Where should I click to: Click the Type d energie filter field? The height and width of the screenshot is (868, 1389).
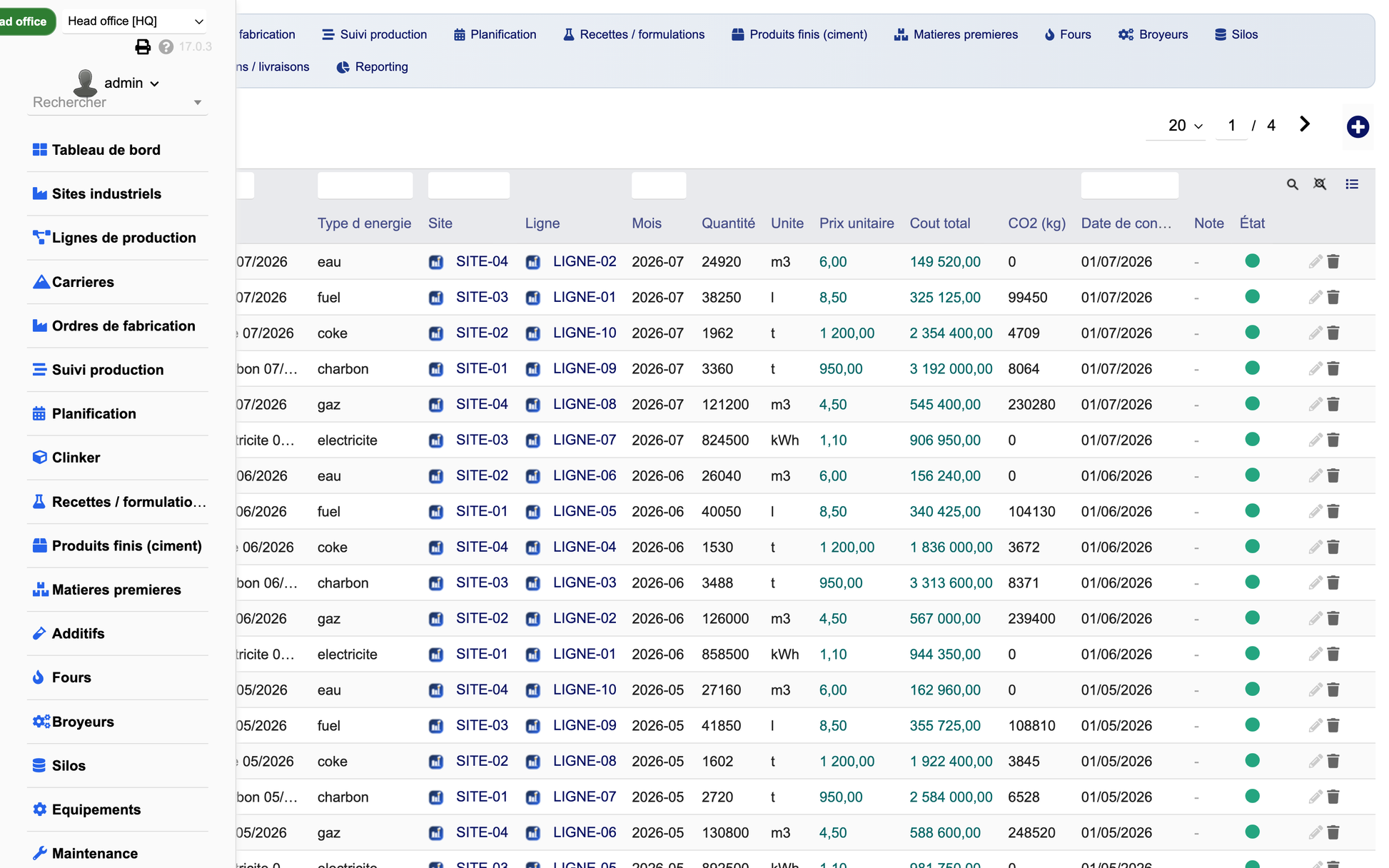coord(365,185)
